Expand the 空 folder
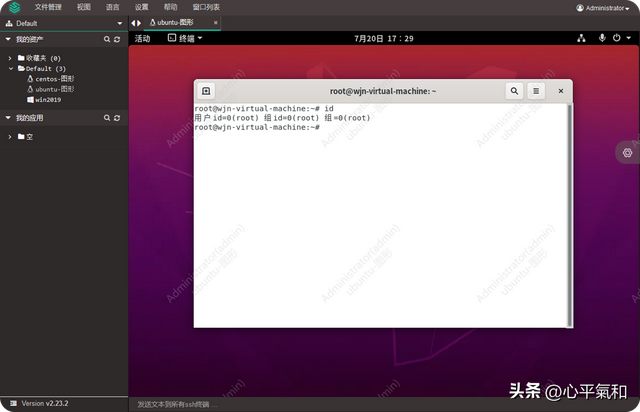Screen dimensions: 640x412 10,137
